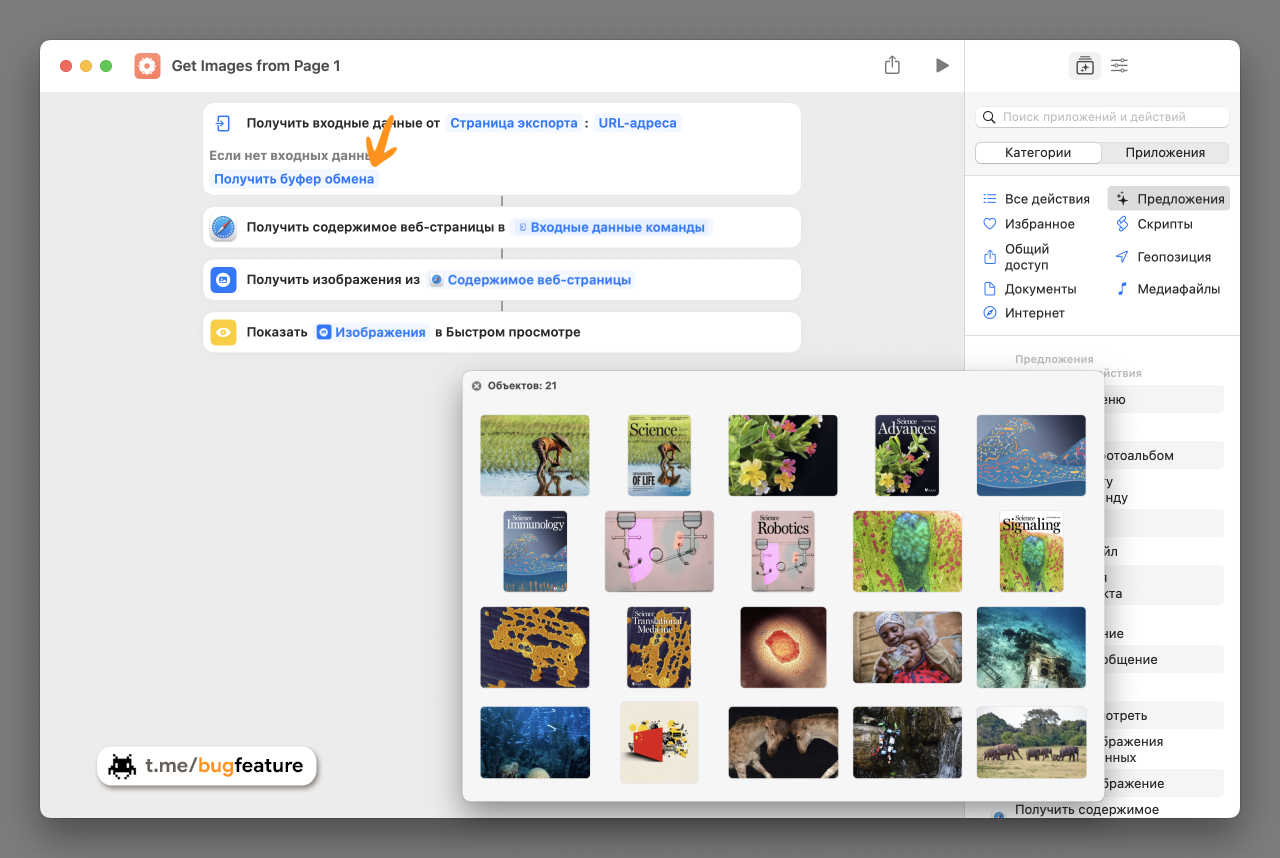
Task: Click the Изображения variable token
Action: (372, 332)
